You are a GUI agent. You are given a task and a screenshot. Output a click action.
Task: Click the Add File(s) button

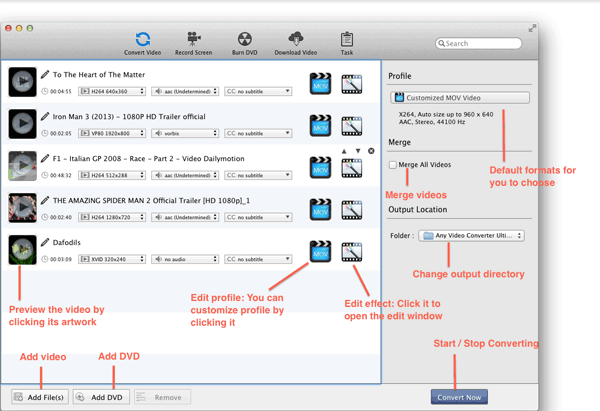(x=40, y=397)
